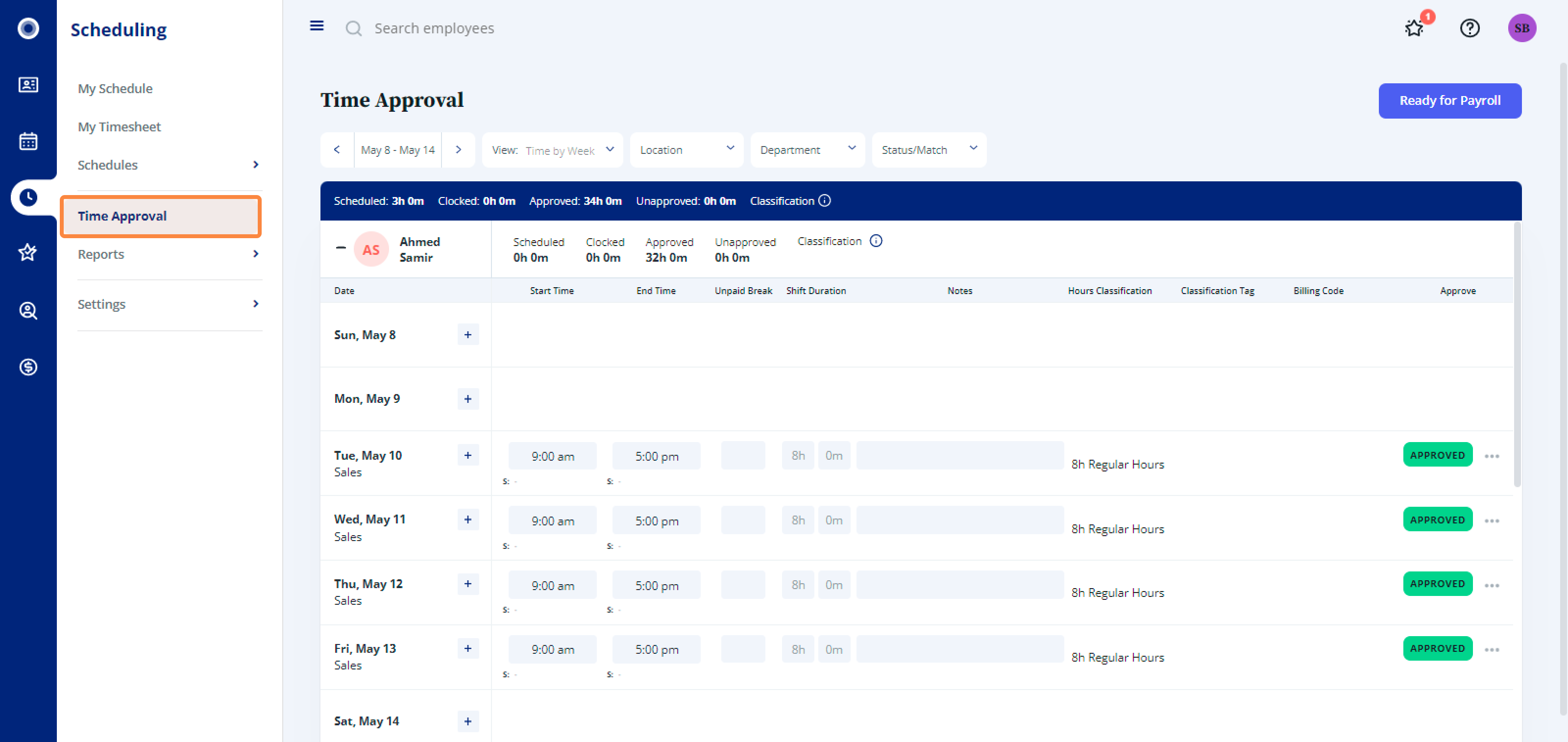Open the help question mark icon

[x=1470, y=28]
